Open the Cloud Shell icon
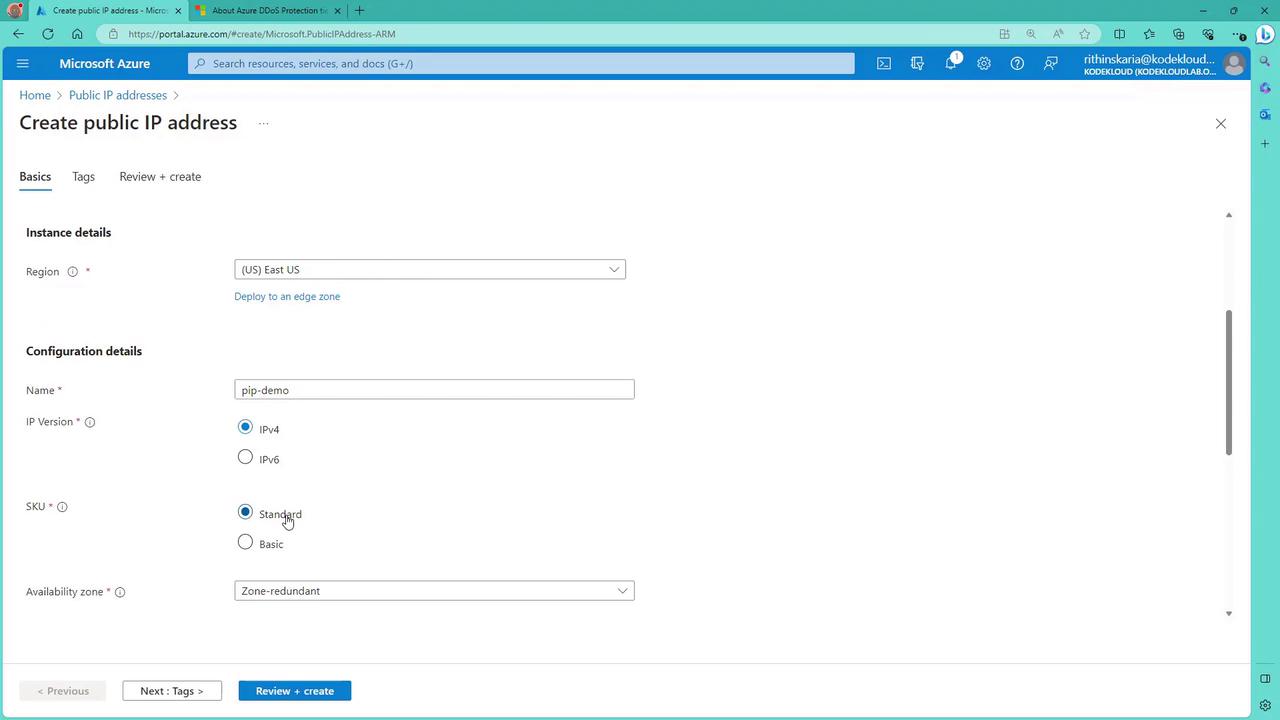The image size is (1280, 720). [x=884, y=63]
